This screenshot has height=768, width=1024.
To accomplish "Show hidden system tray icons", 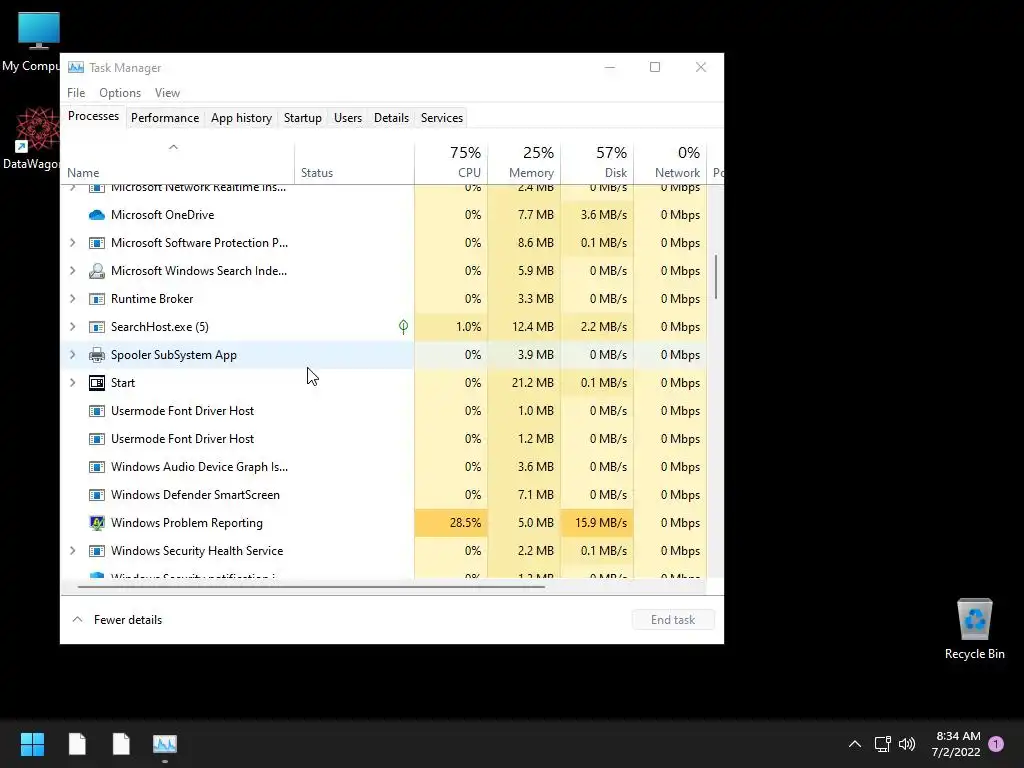I will 854,744.
